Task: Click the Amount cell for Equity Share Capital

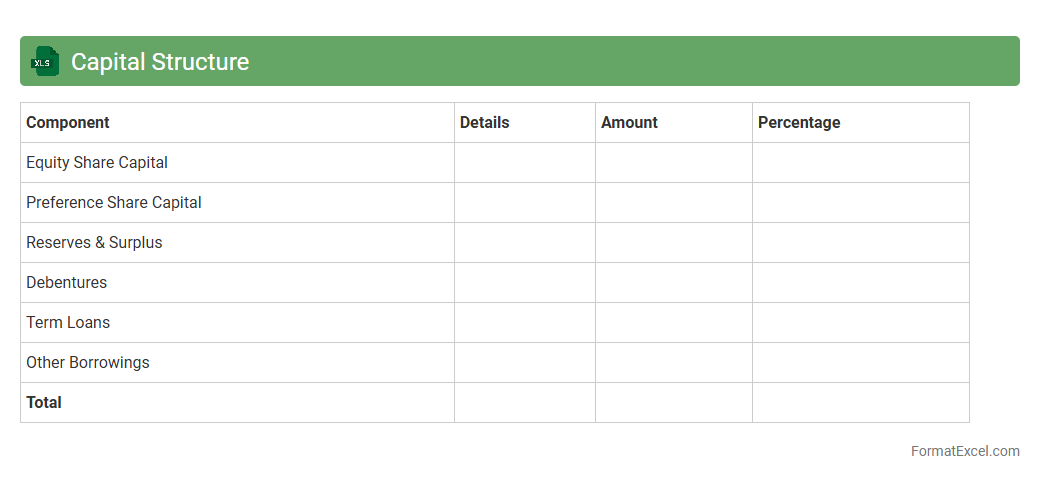Action: point(674,163)
